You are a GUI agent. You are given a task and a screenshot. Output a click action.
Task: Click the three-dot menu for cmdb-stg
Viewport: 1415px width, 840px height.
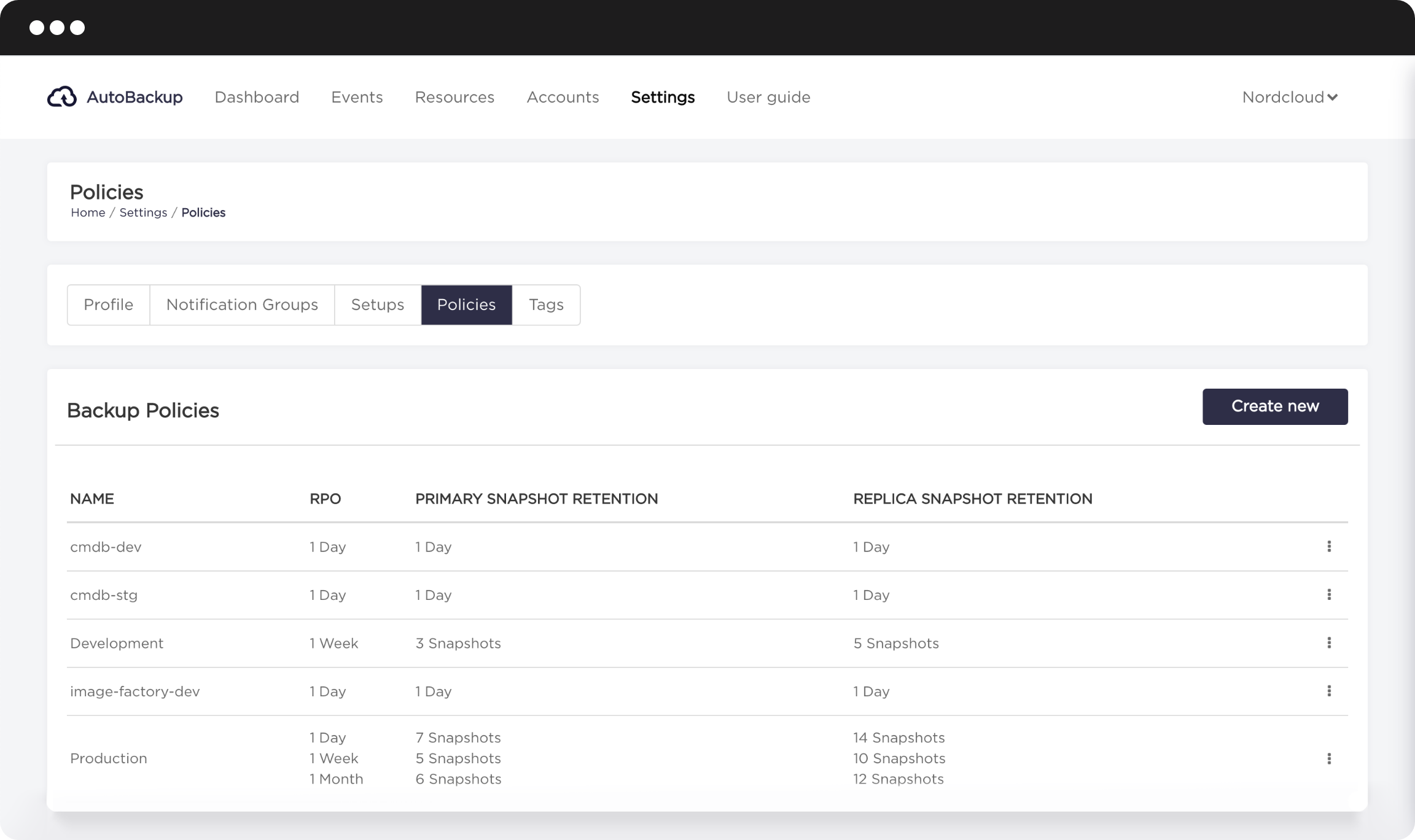coord(1329,594)
